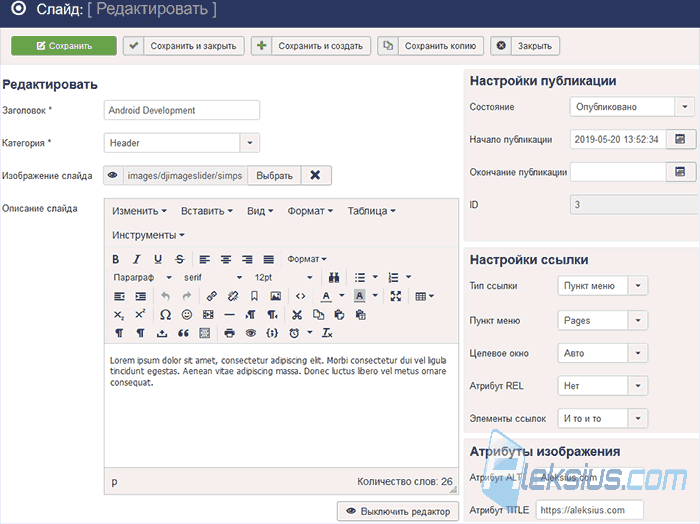The width and height of the screenshot is (700, 524).
Task: Open the Таблица editor menu
Action: pos(371,211)
